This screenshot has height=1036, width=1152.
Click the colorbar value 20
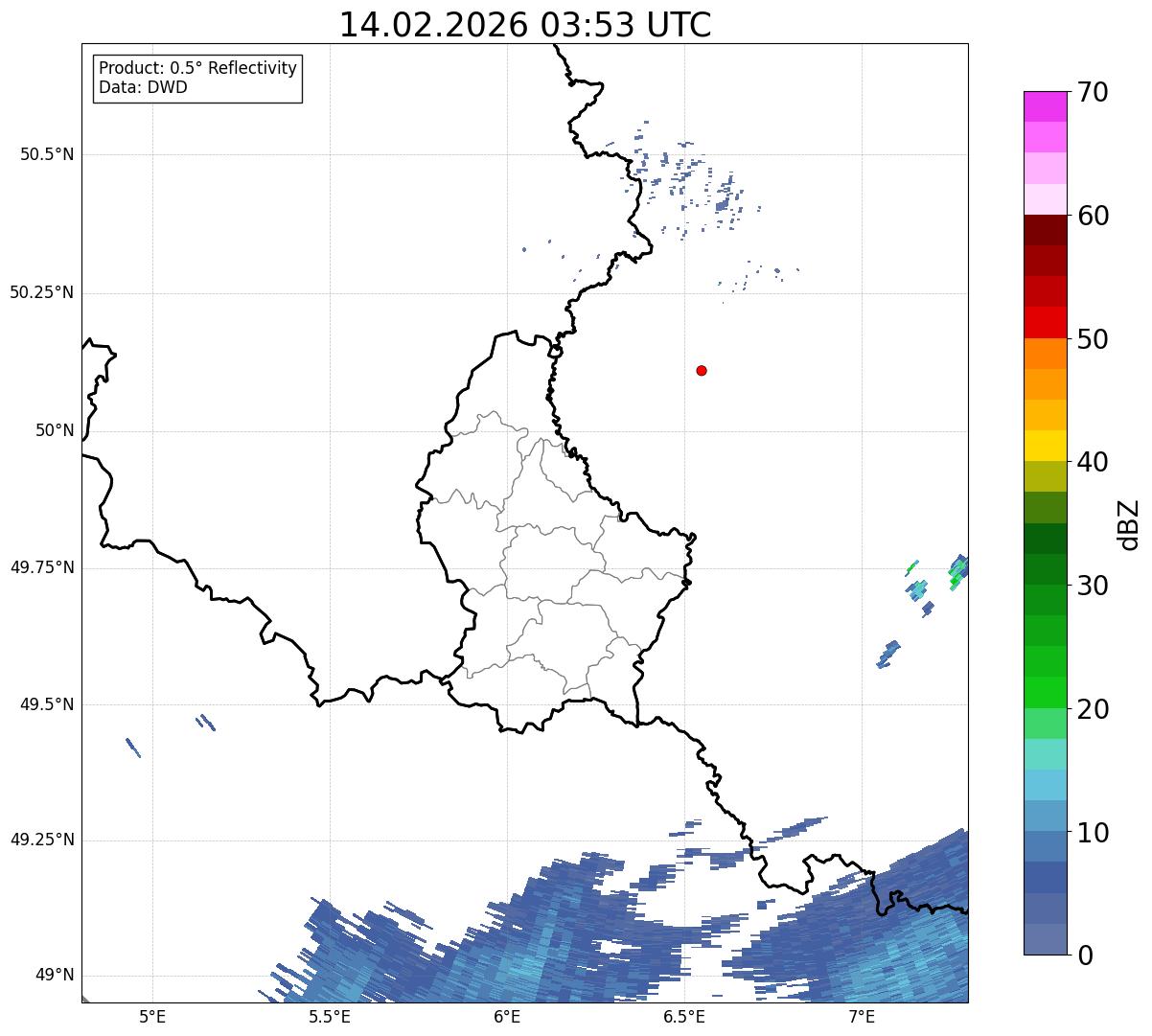[x=1094, y=709]
